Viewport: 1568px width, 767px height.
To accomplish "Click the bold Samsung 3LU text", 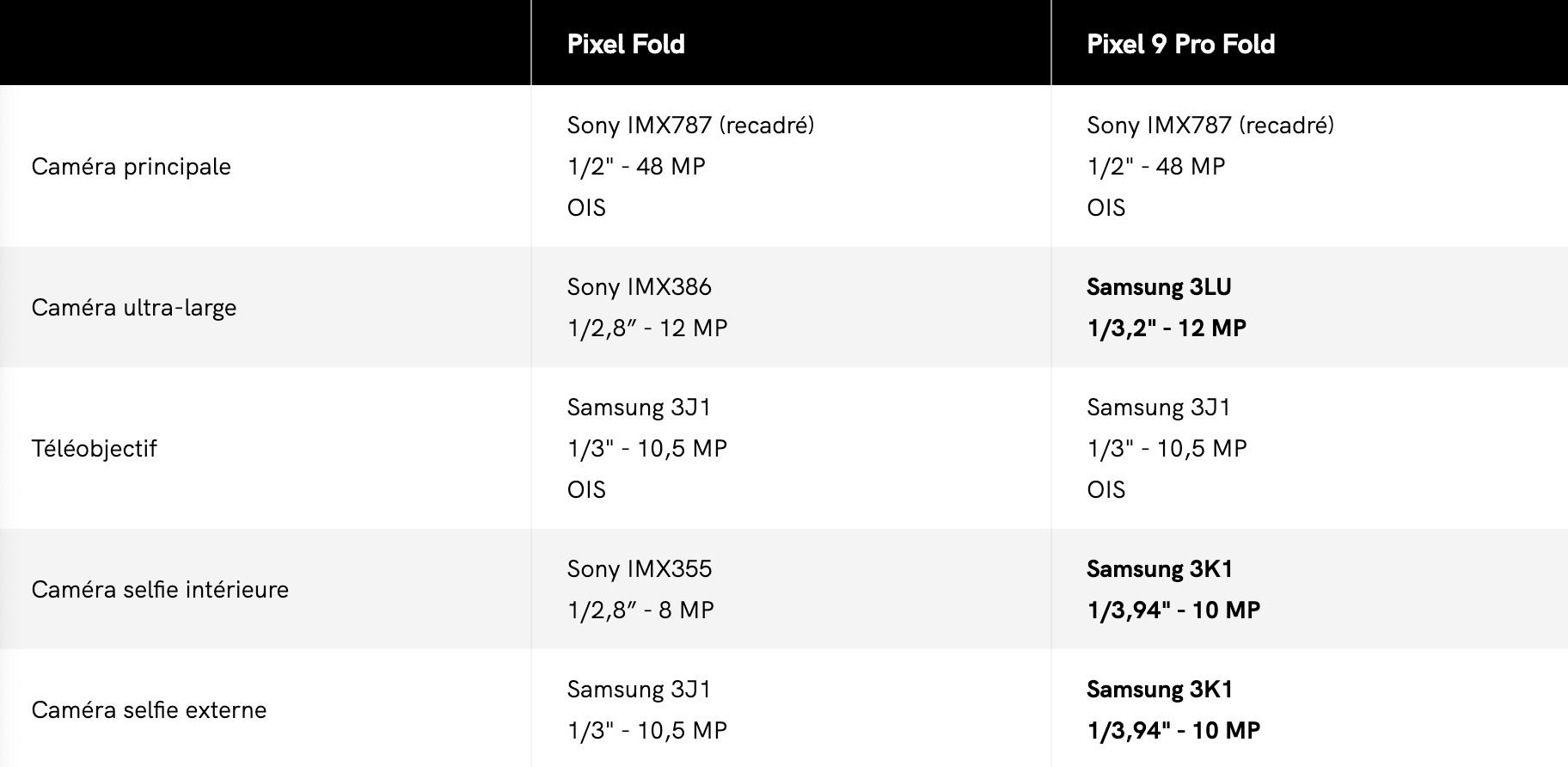I will point(1159,287).
